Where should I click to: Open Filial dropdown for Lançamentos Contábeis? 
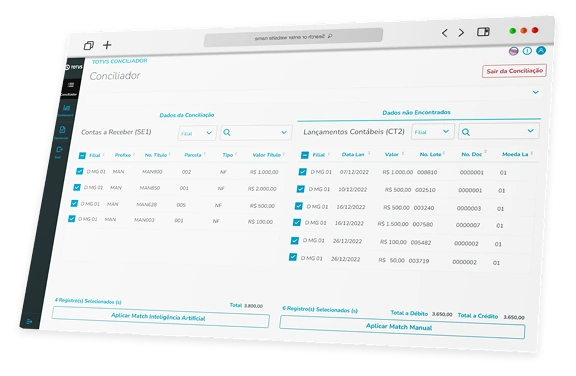pyautogui.click(x=432, y=131)
